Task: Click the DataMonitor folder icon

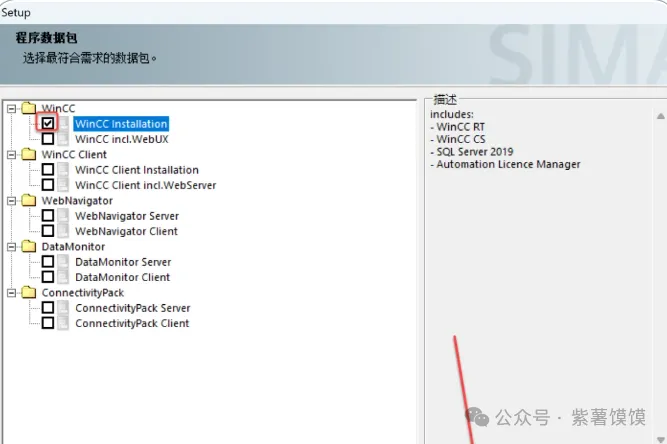Action: click(28, 247)
